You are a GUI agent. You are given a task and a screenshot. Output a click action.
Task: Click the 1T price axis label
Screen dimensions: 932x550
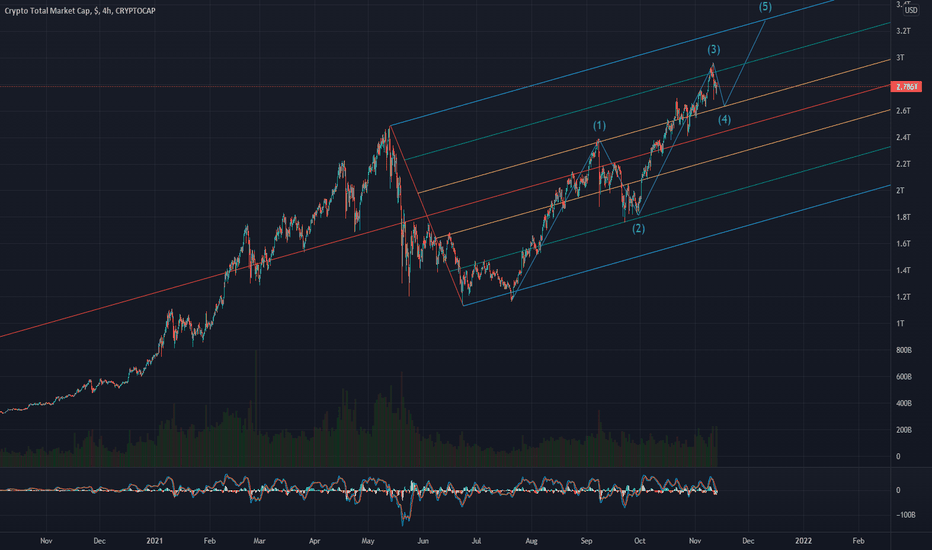900,323
